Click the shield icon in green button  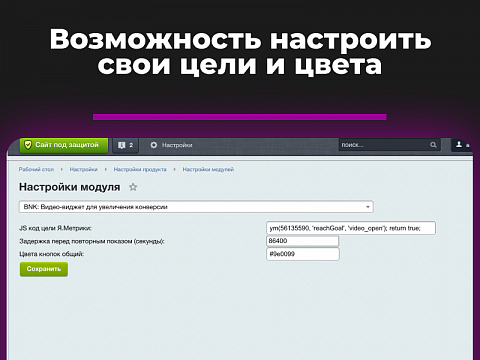coord(28,145)
